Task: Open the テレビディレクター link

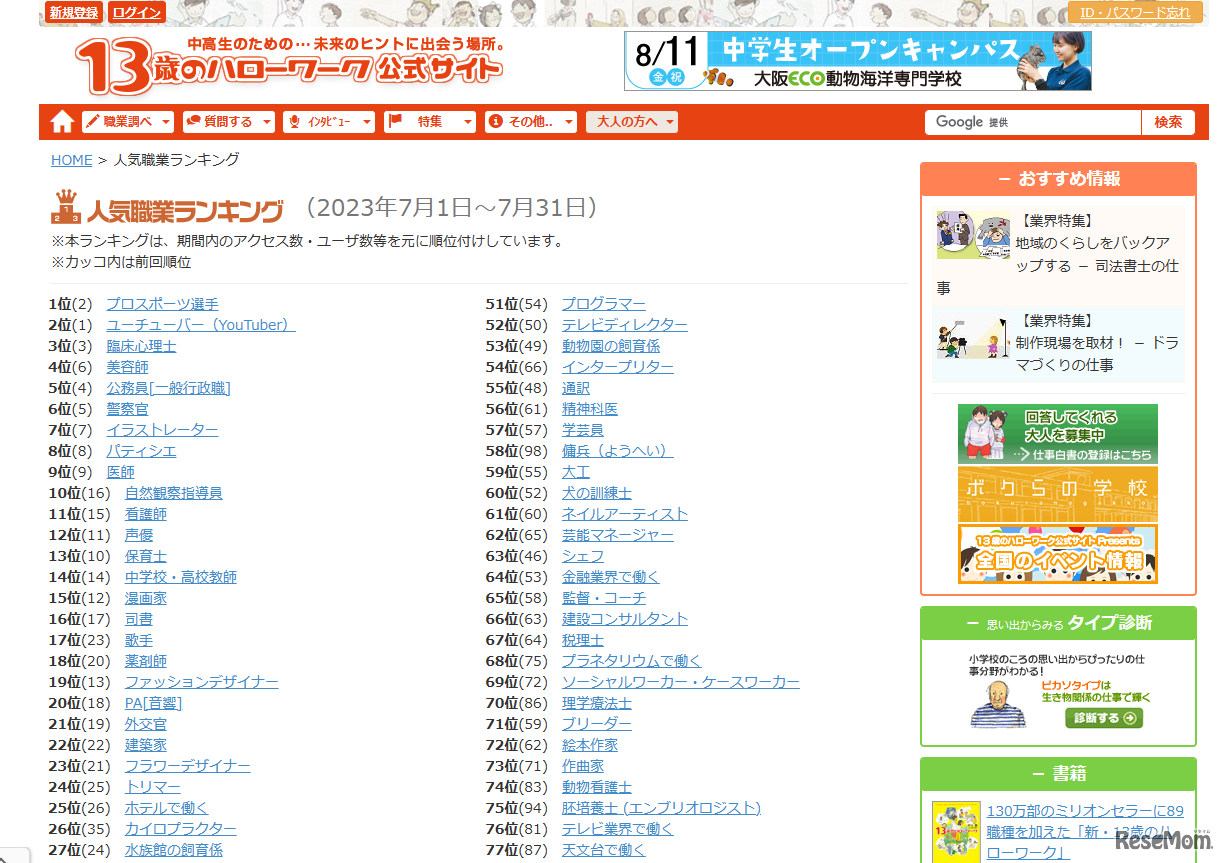Action: pyautogui.click(x=625, y=325)
